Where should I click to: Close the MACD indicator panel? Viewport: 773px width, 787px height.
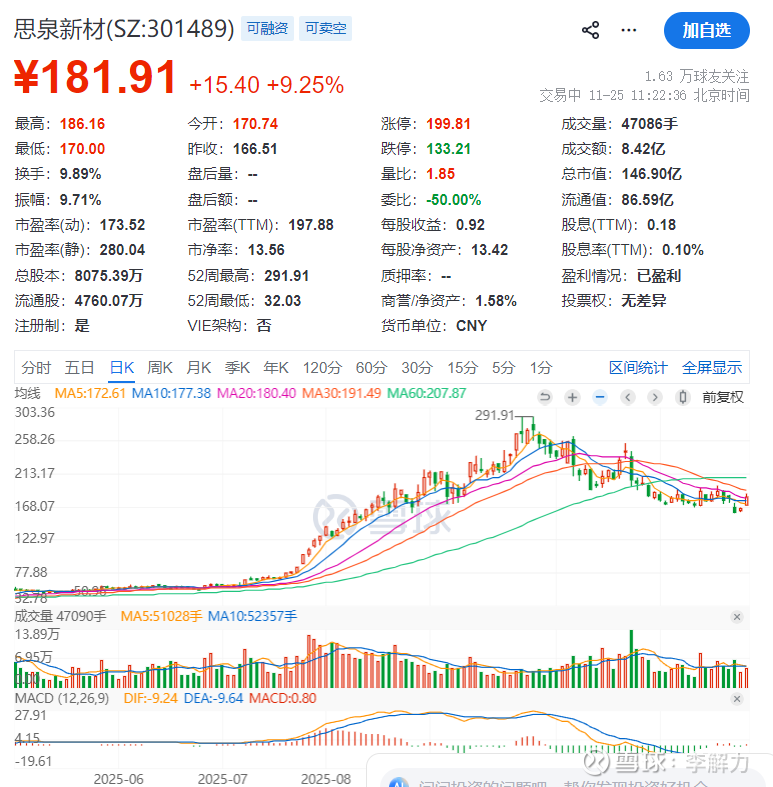(x=737, y=699)
